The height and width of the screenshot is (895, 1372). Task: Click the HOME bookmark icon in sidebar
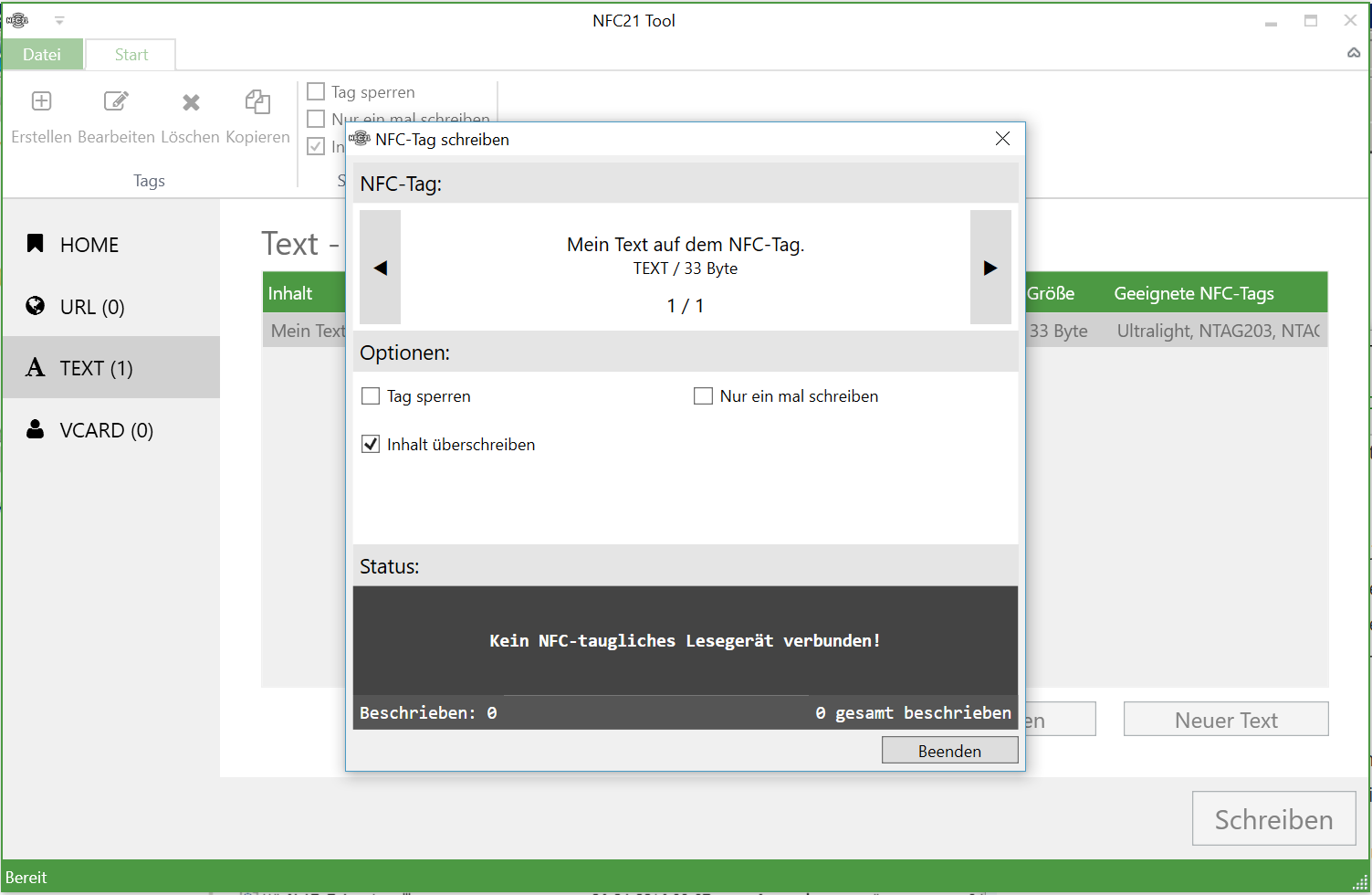point(36,243)
